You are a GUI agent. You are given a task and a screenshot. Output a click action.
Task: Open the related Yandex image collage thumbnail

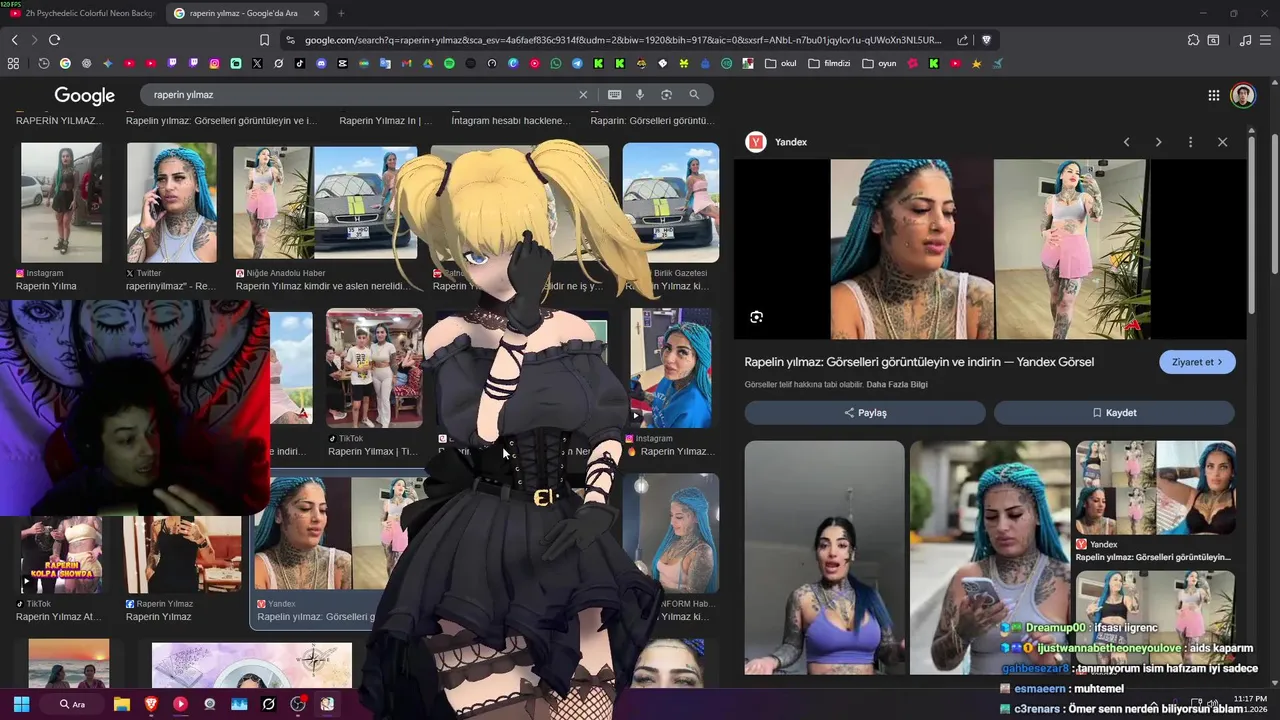[1155, 488]
